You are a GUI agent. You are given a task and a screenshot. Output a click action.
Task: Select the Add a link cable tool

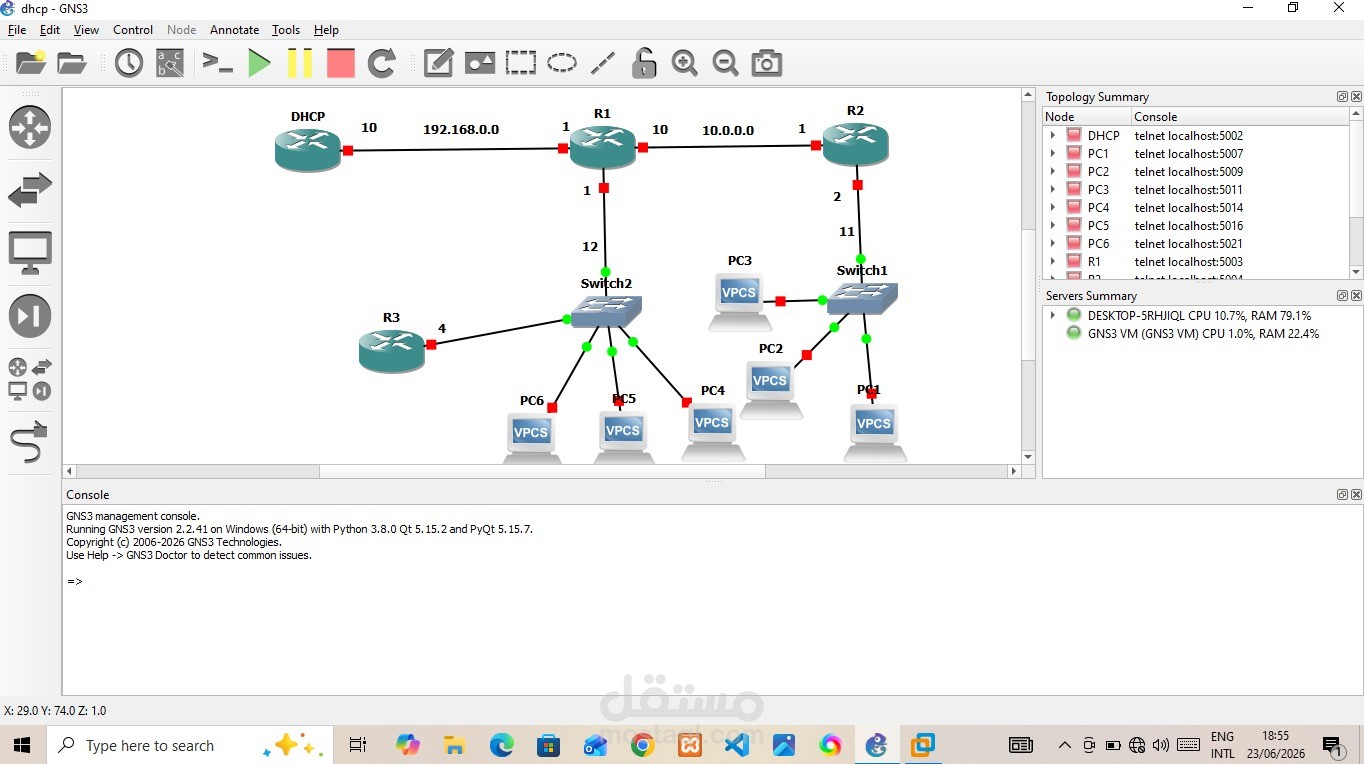tap(30, 442)
